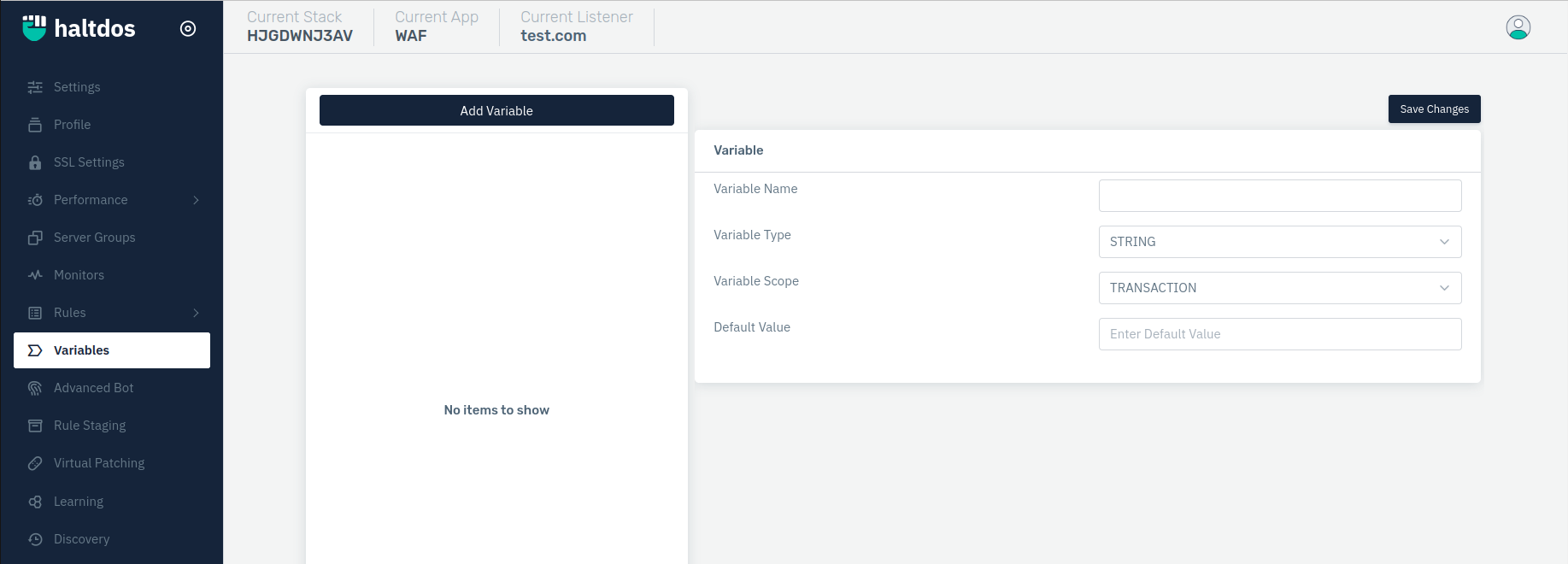The image size is (1568, 564).
Task: Click the haltdos logo icon
Action: [34, 27]
